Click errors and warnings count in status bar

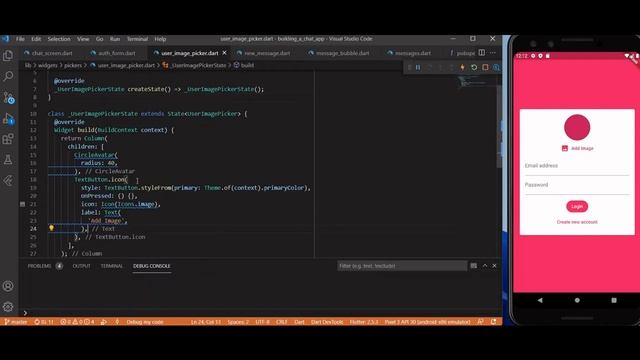click(77, 322)
